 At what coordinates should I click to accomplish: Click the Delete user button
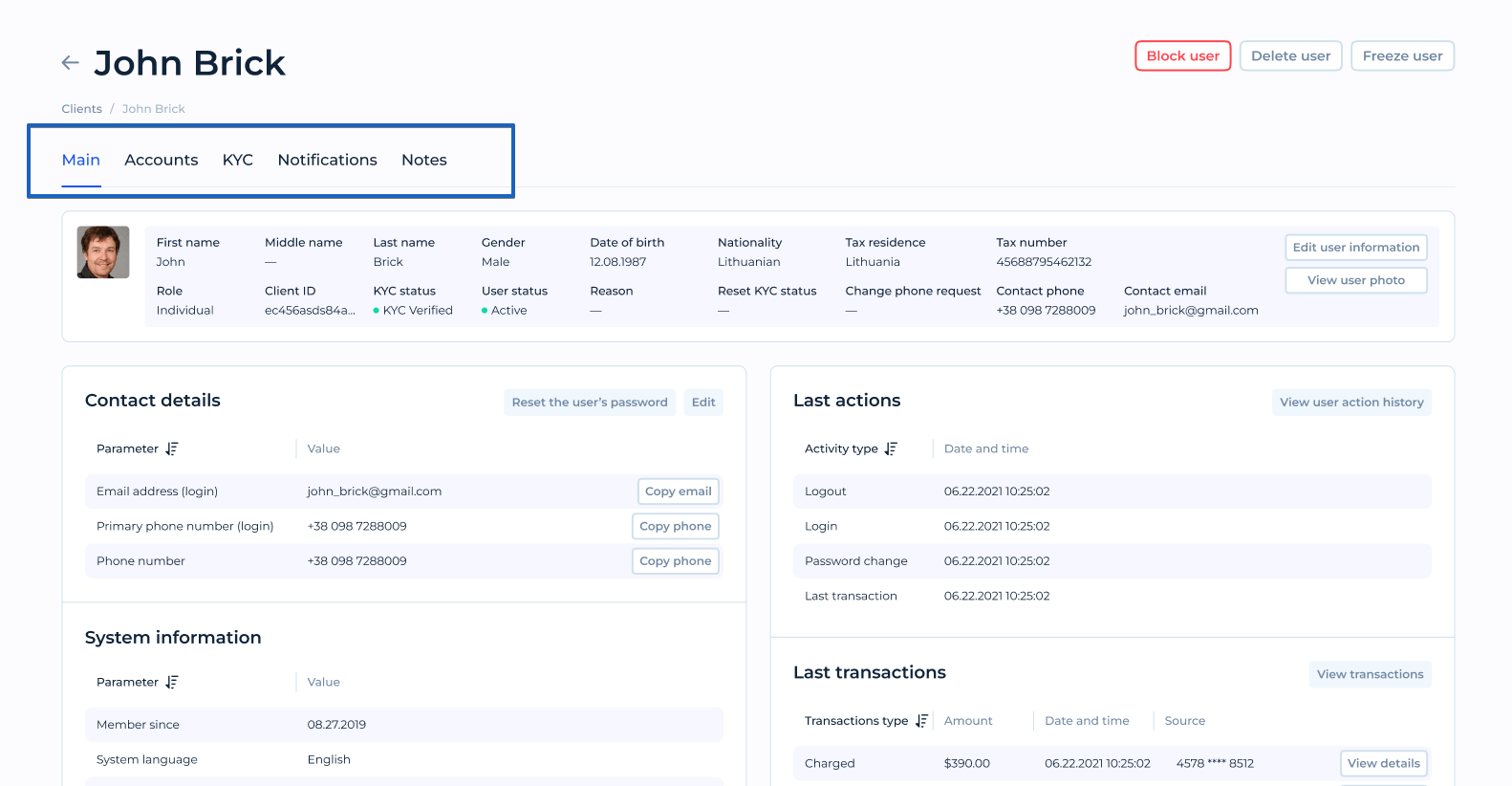(1291, 55)
